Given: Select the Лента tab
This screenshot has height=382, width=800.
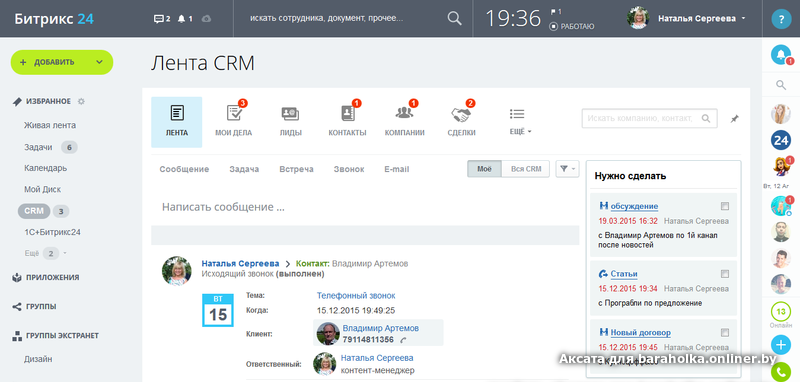Looking at the screenshot, I should coord(177,122).
